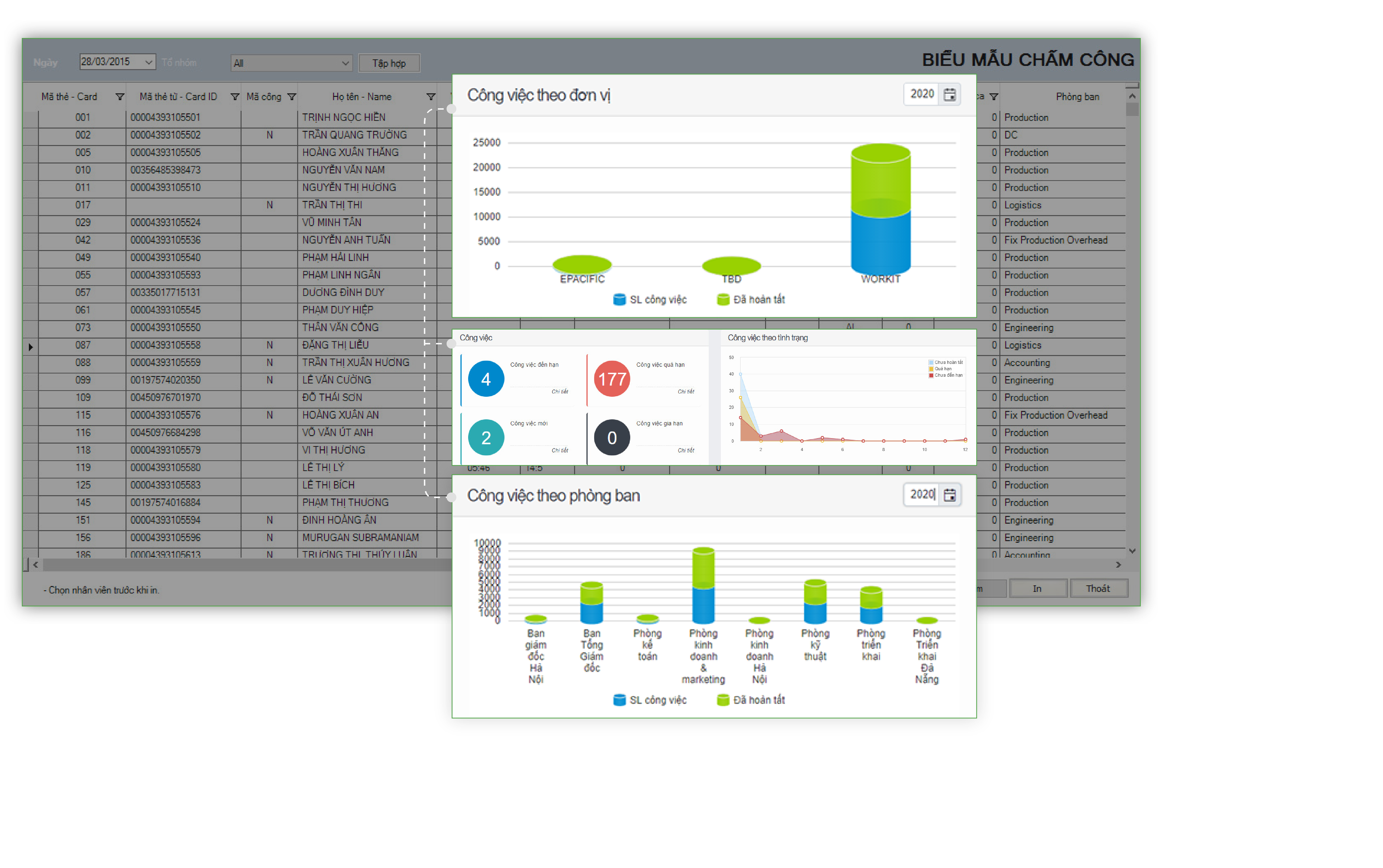Select name MURUGAN SUBRAMANIAM
The height and width of the screenshot is (868, 1383).
(361, 538)
